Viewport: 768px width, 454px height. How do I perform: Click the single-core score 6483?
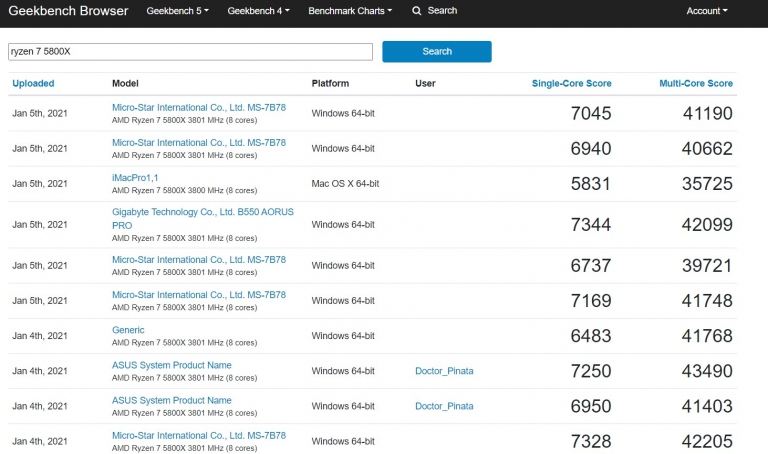tap(591, 336)
